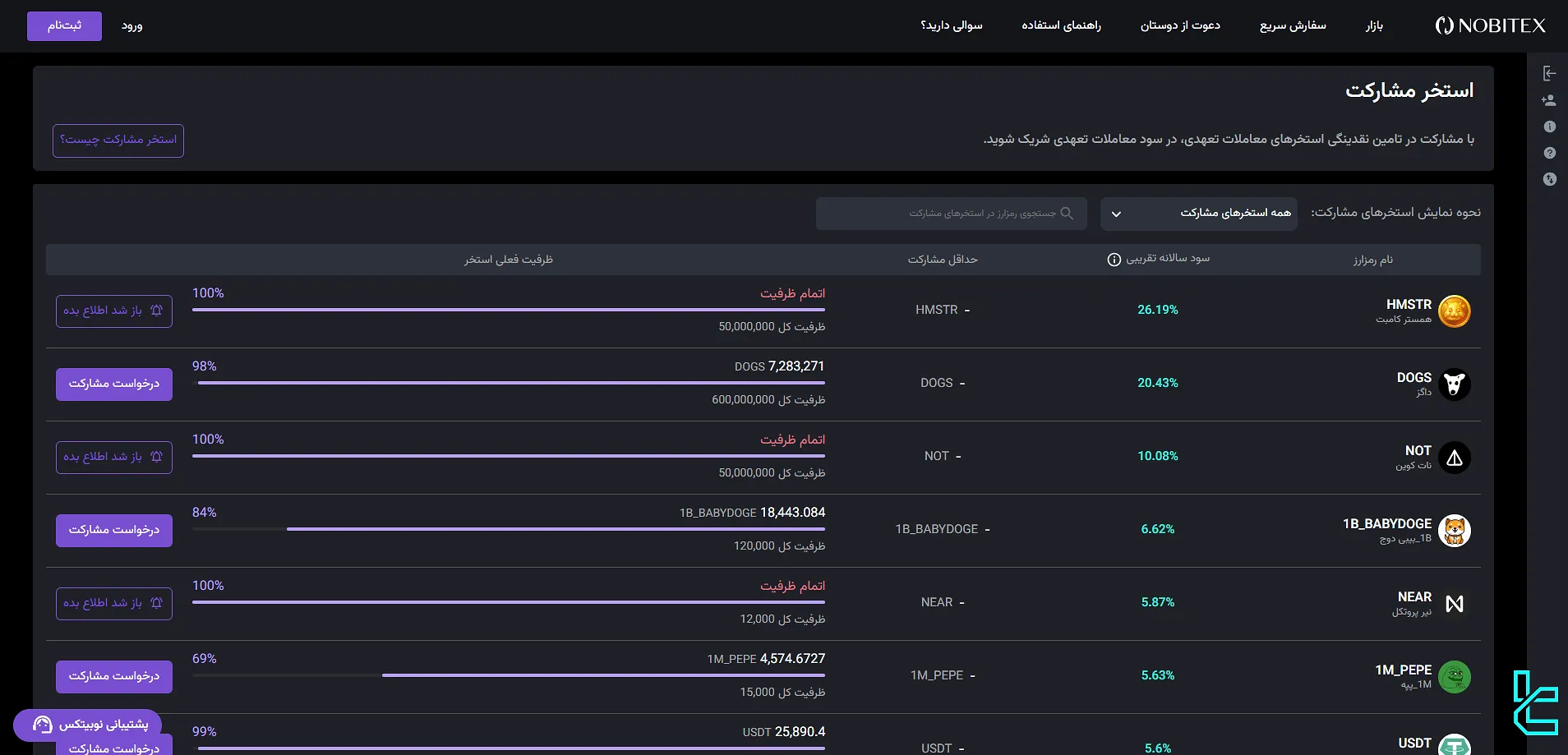This screenshot has width=1568, height=755.
Task: Click the sidebar up-down arrows exchange icon
Action: [1550, 179]
